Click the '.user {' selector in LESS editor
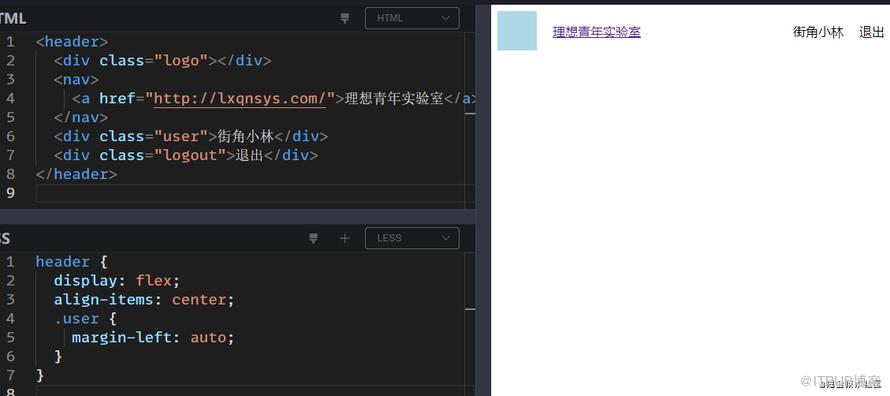 tap(86, 319)
